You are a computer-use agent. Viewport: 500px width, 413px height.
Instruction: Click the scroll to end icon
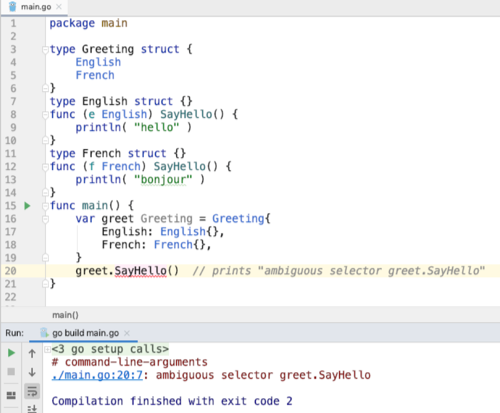coord(32,409)
